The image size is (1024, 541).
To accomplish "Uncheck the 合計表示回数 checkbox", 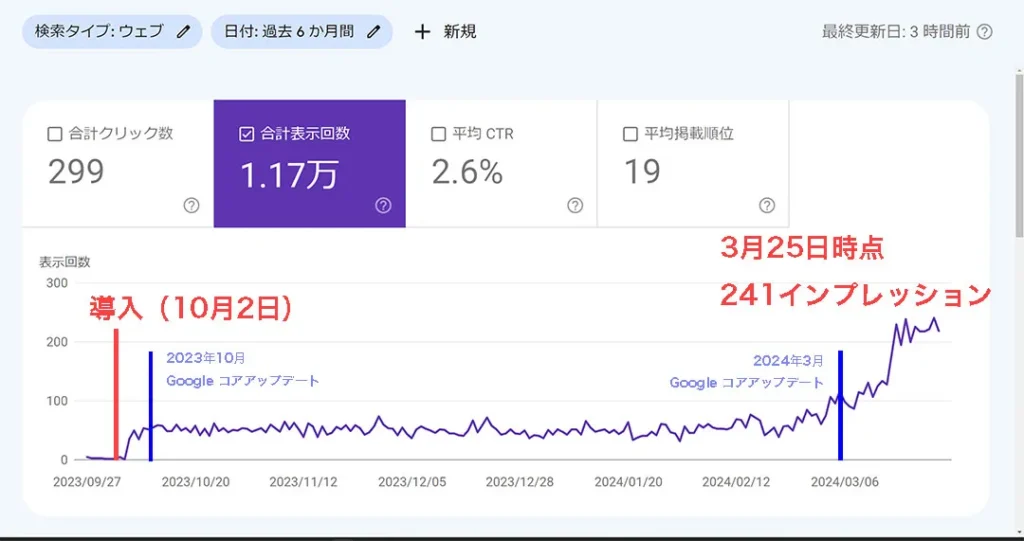I will (247, 135).
